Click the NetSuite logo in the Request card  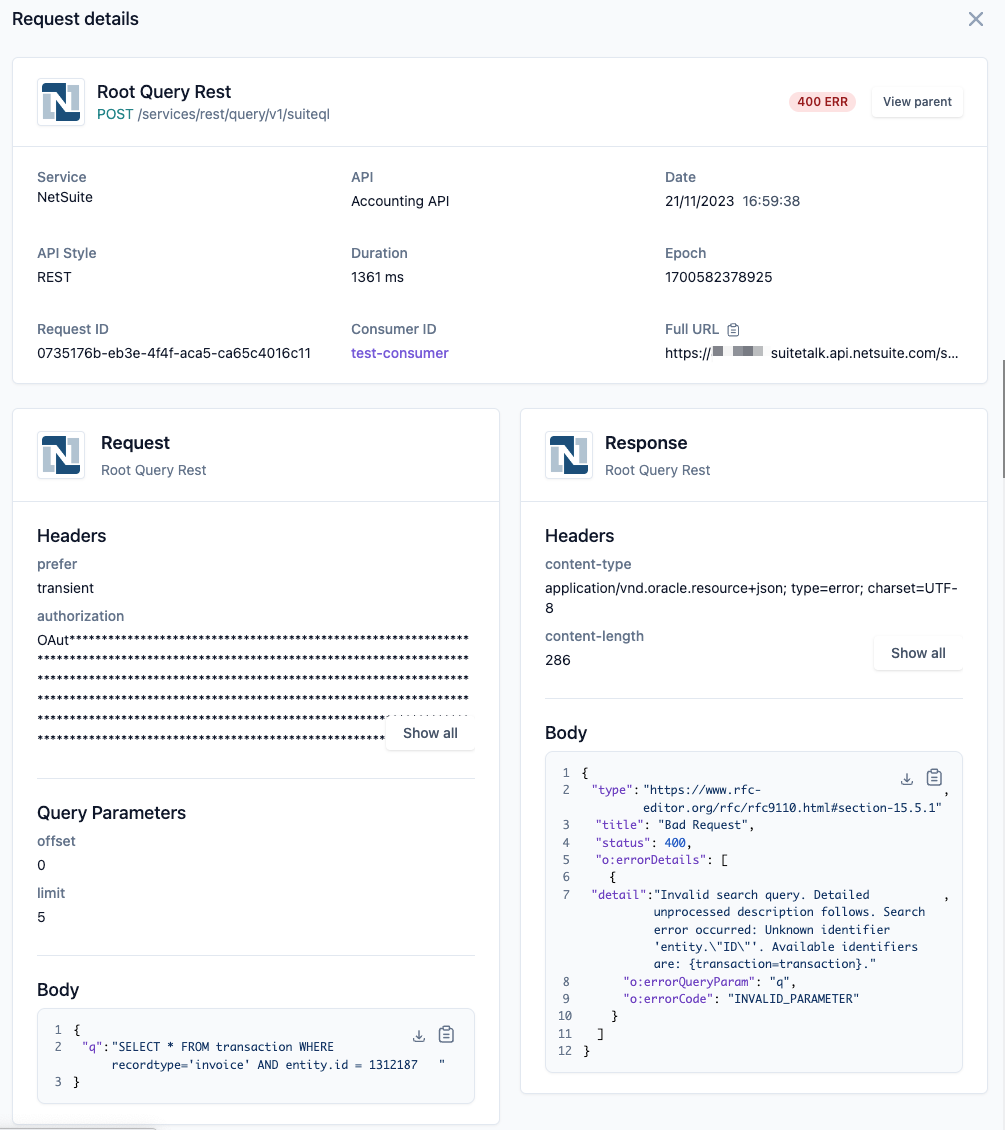(61, 455)
